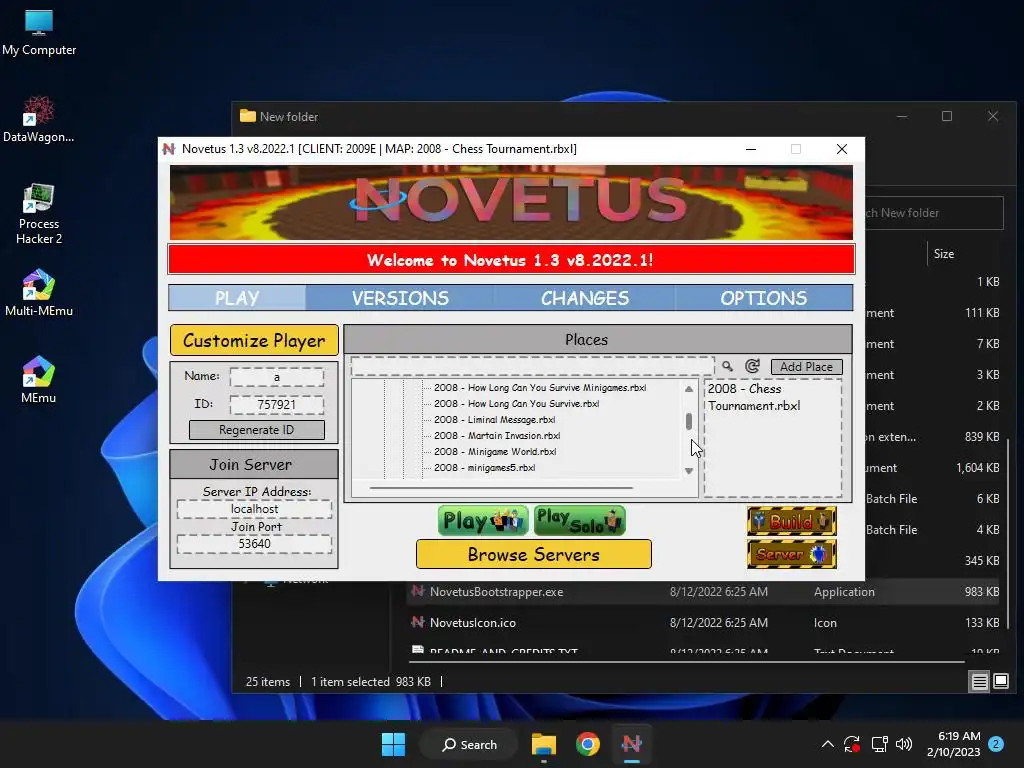
Task: Open MEmu desktop shortcut
Action: [x=39, y=380]
